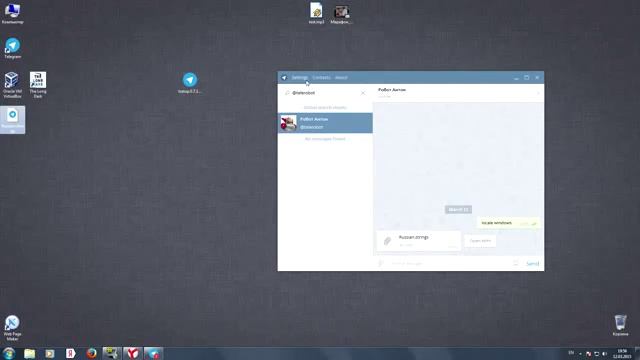Click the March 12 date badge

pos(458,209)
